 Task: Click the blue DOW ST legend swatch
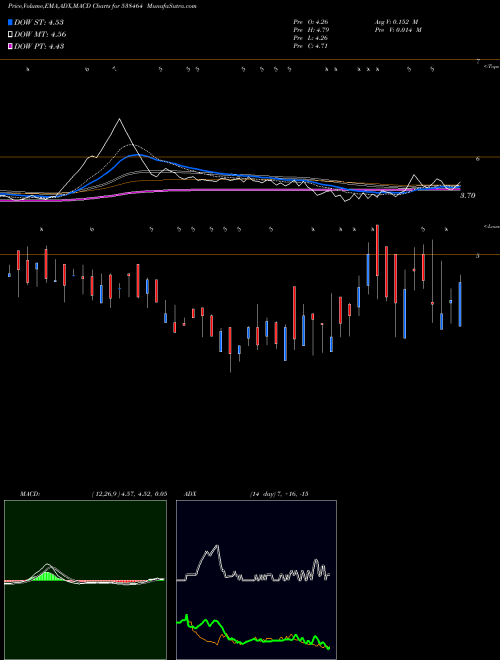(x=11, y=23)
